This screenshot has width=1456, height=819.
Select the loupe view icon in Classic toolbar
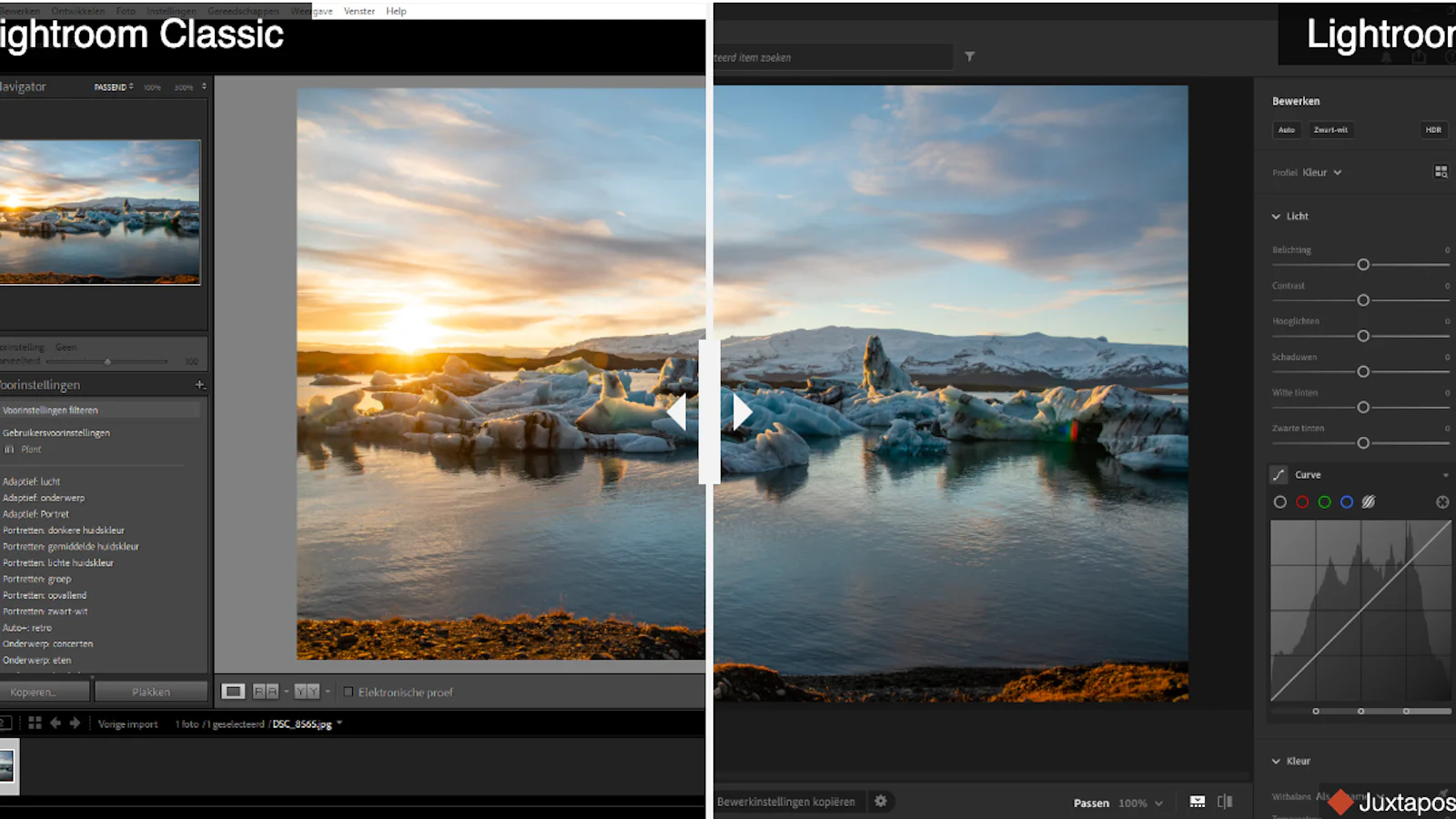tap(233, 692)
